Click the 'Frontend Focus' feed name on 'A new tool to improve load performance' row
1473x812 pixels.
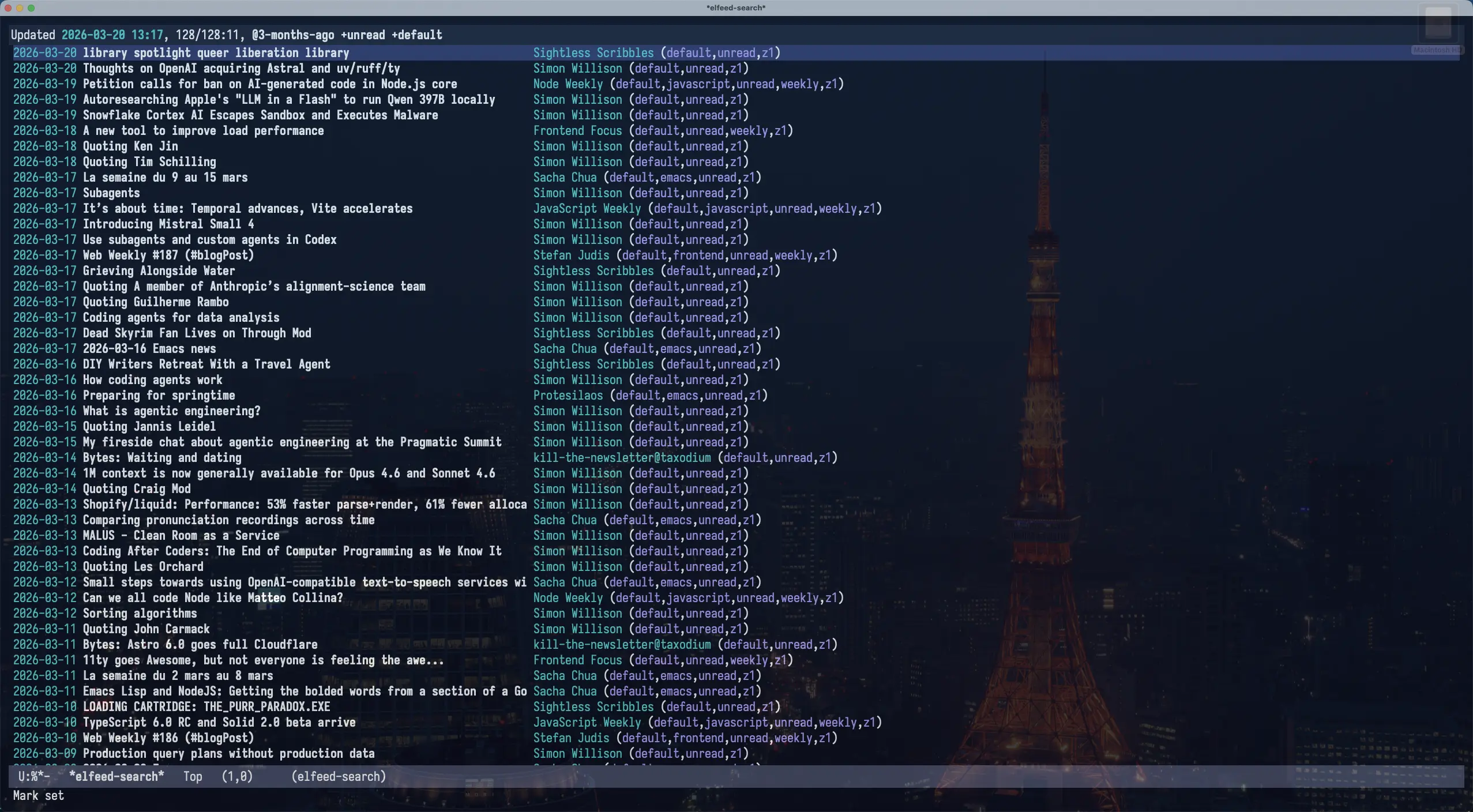pos(577,131)
